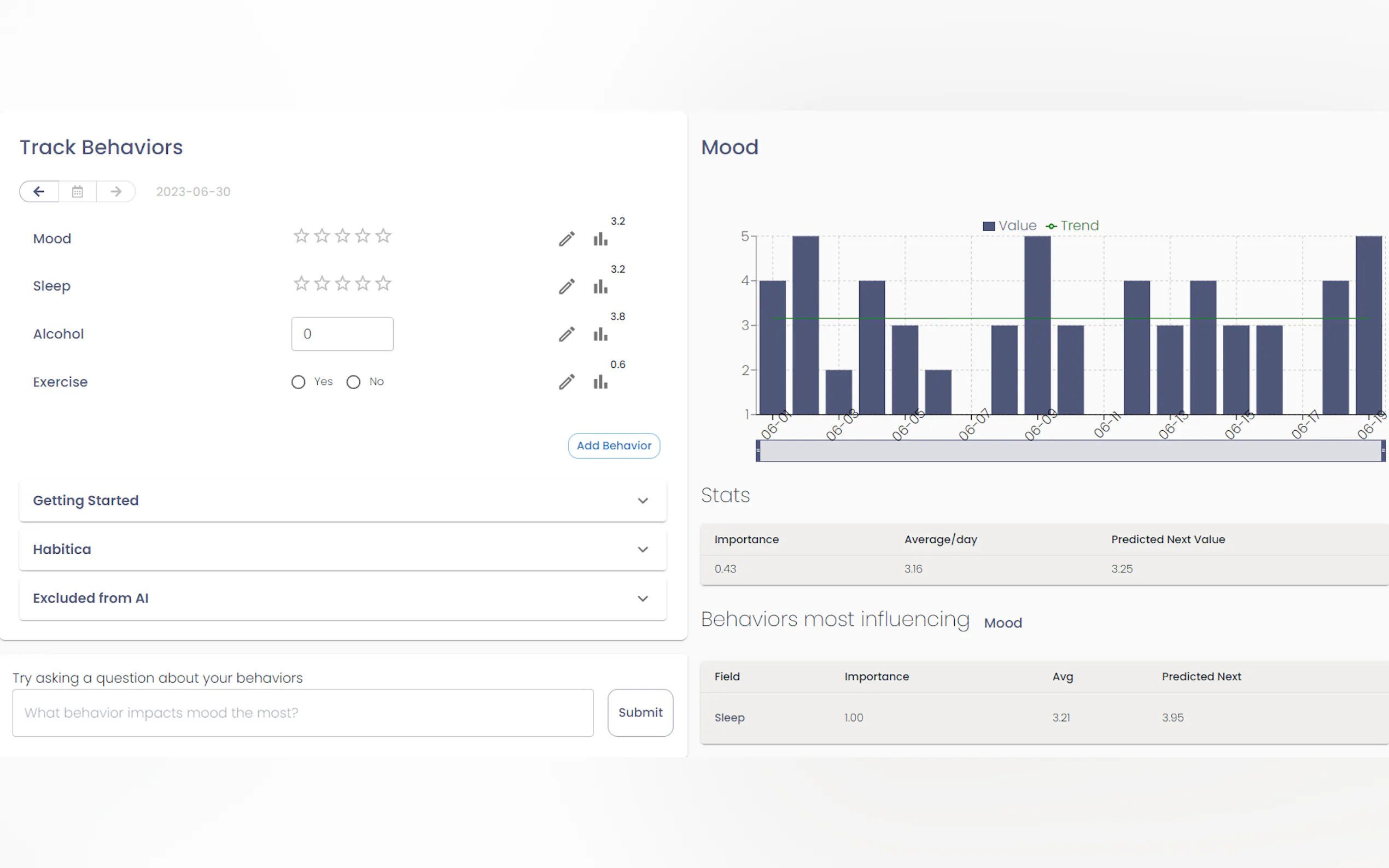View Mood chart with bar icon

600,239
